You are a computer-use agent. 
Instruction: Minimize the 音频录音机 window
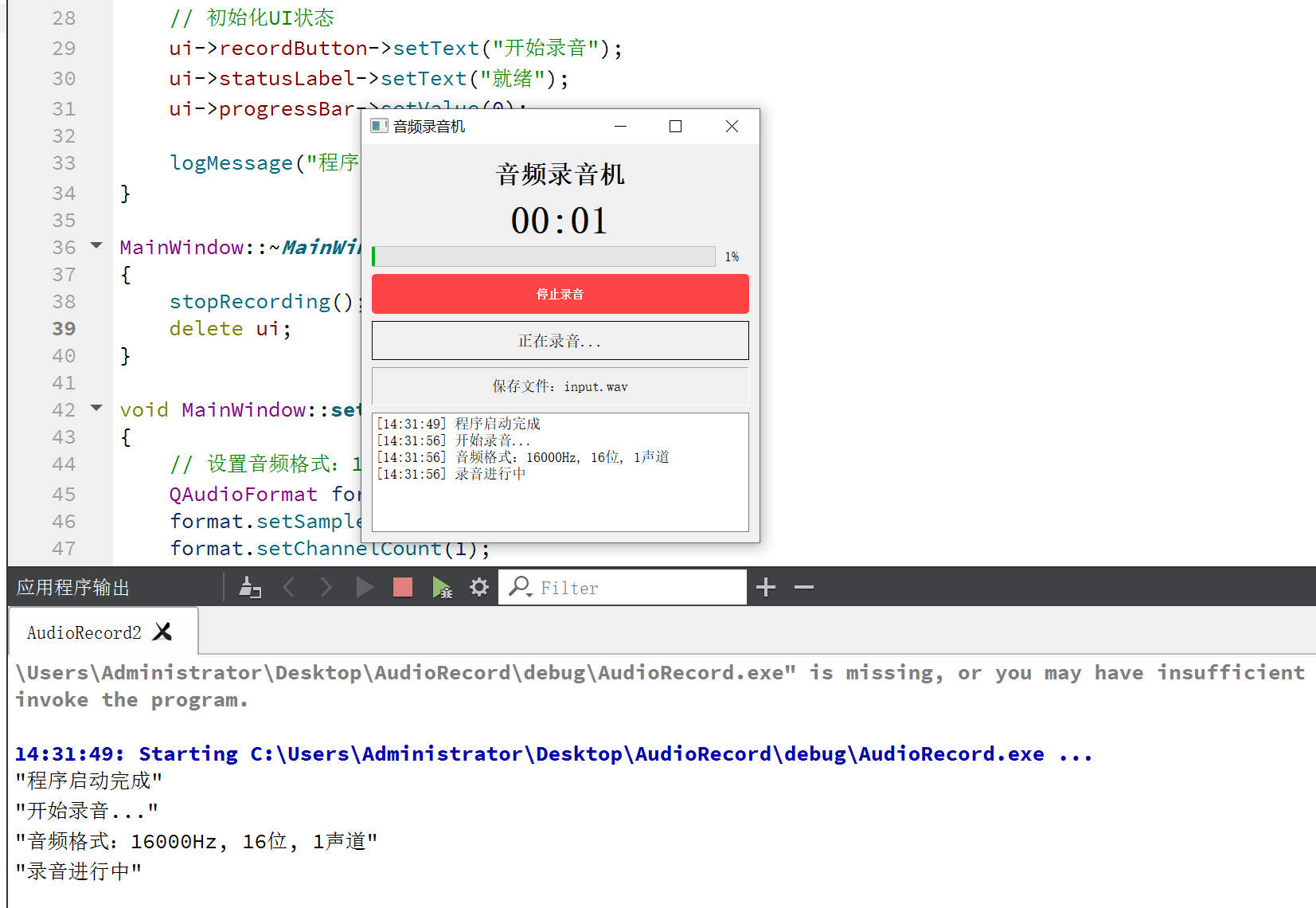pyautogui.click(x=621, y=126)
